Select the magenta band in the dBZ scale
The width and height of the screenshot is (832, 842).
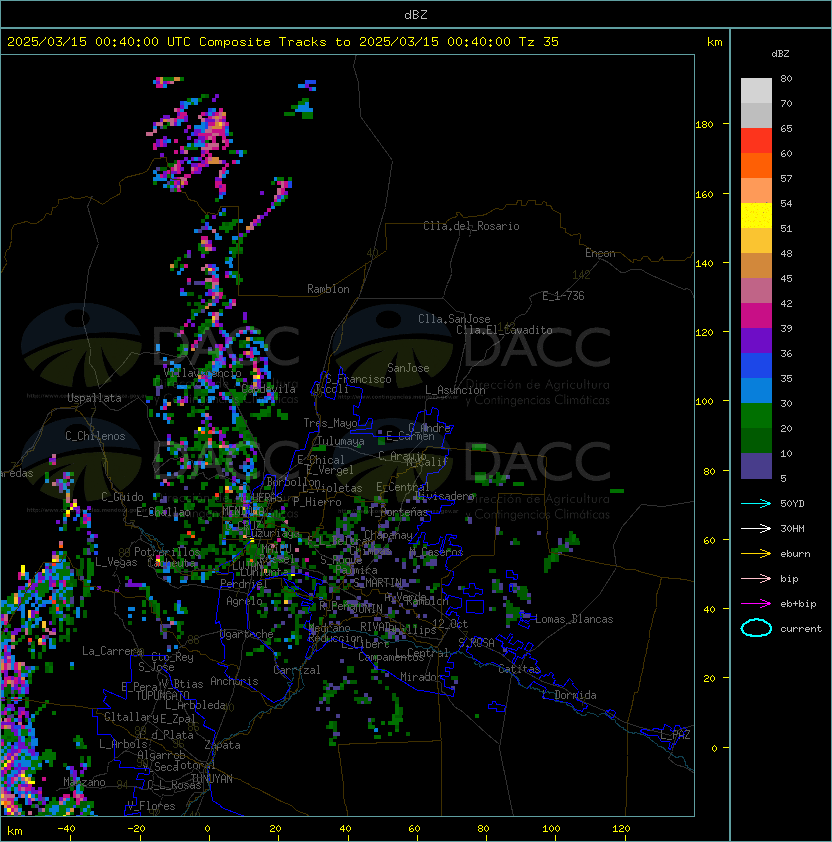coord(756,316)
